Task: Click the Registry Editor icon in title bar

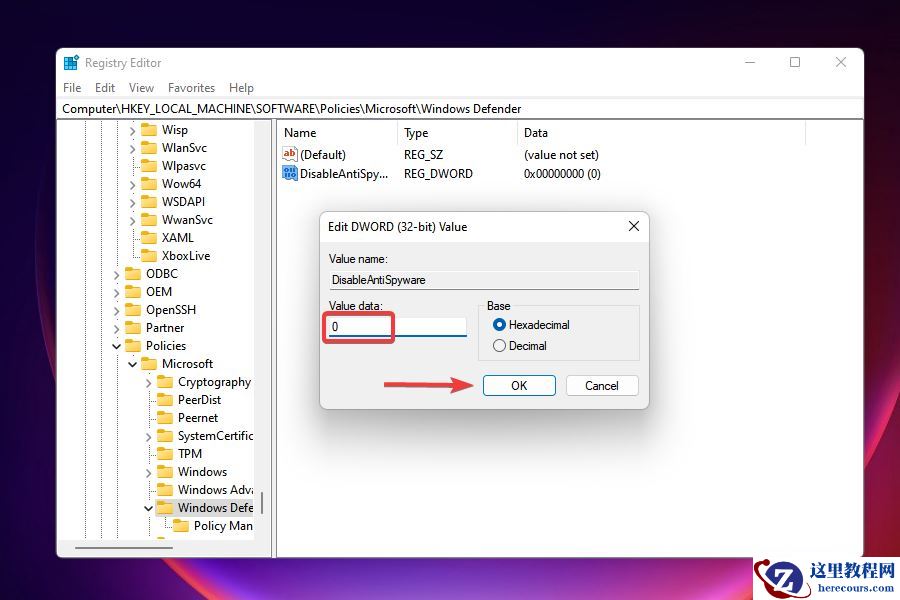Action: click(70, 62)
